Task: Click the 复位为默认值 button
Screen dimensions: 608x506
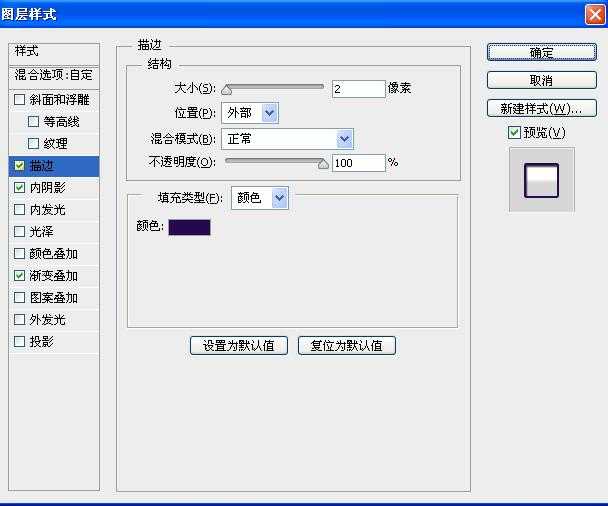Action: point(347,346)
